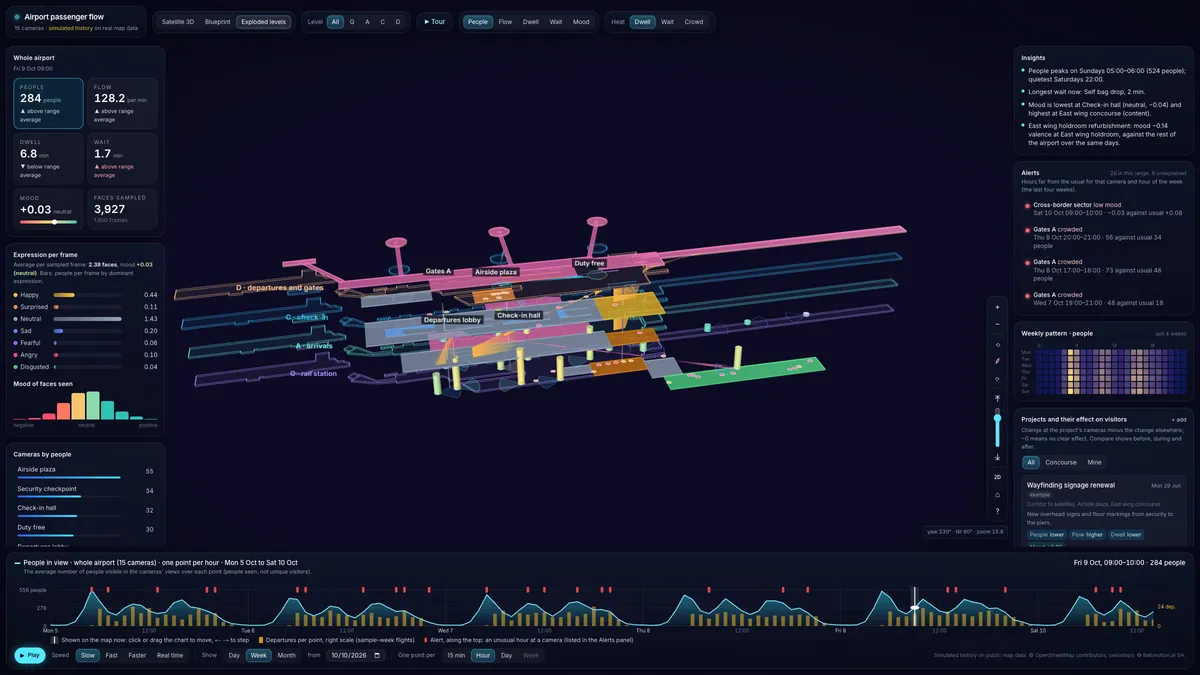Set playback speed to Slow
Screen dimensions: 1200x675
coord(88,655)
